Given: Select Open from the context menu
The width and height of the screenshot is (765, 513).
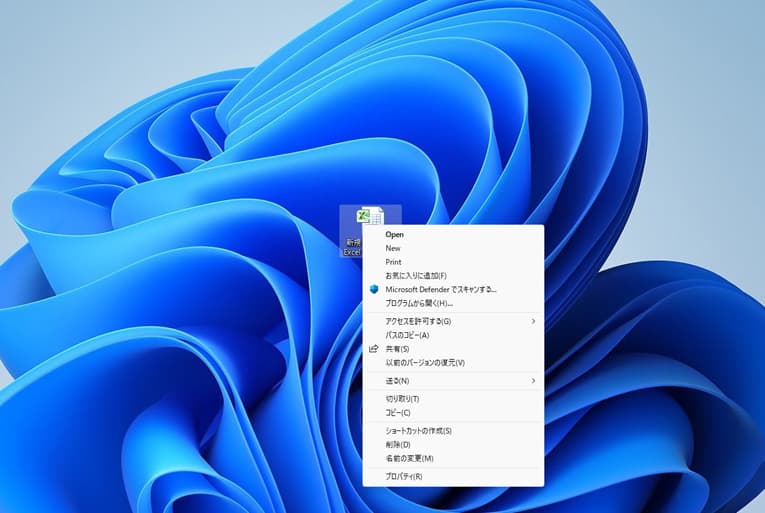Looking at the screenshot, I should 394,234.
